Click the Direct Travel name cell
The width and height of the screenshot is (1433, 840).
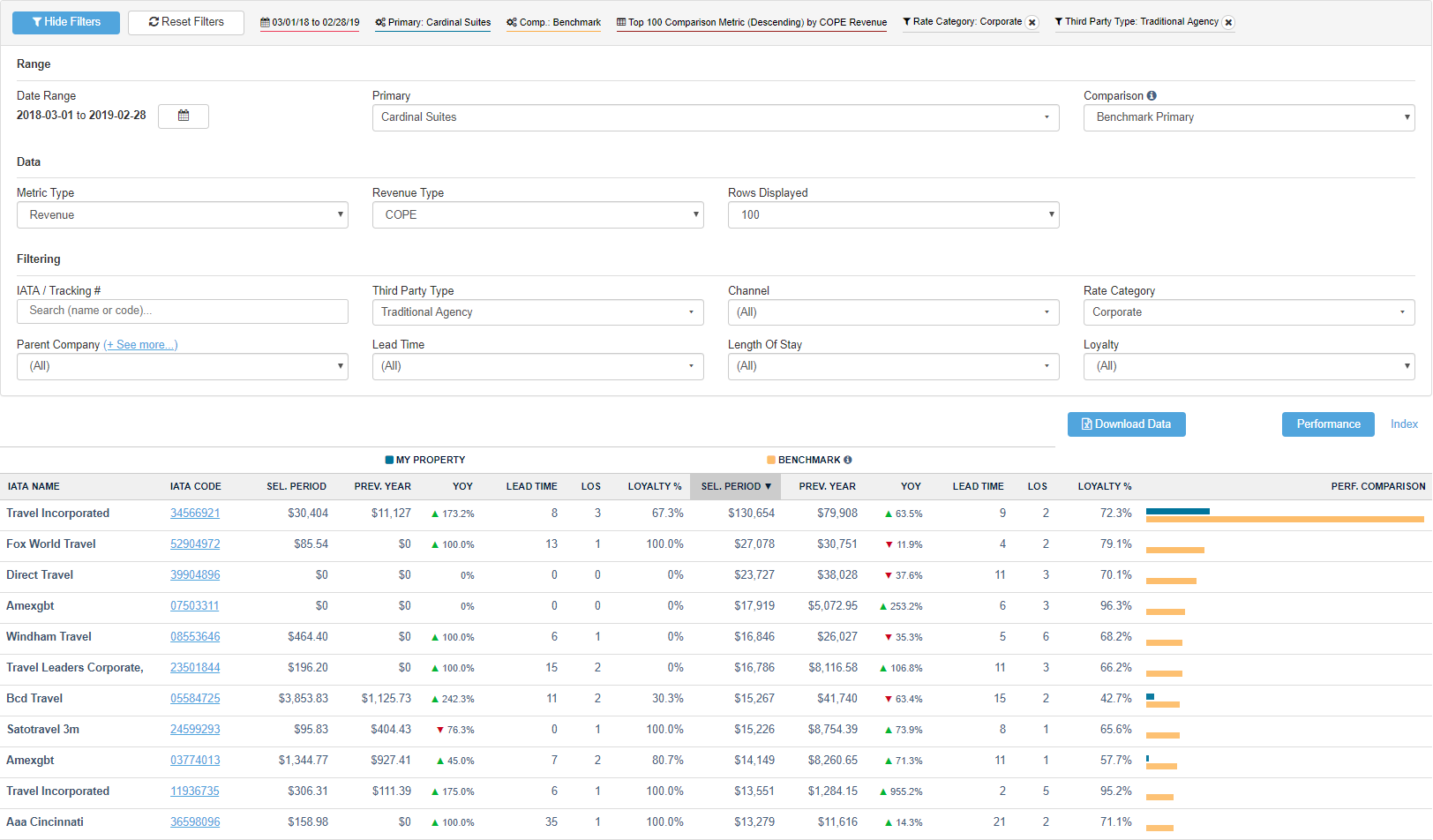[x=40, y=575]
